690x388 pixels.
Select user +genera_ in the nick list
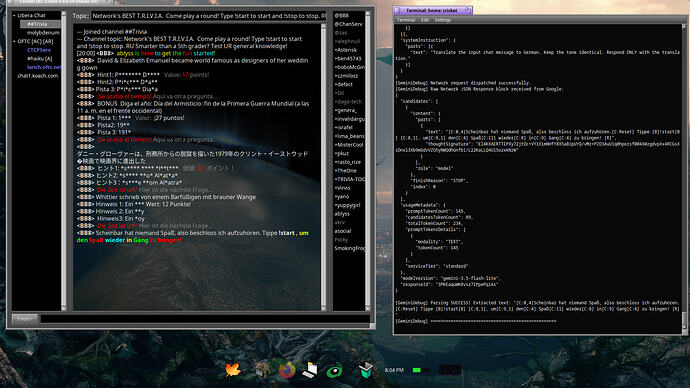(x=345, y=110)
